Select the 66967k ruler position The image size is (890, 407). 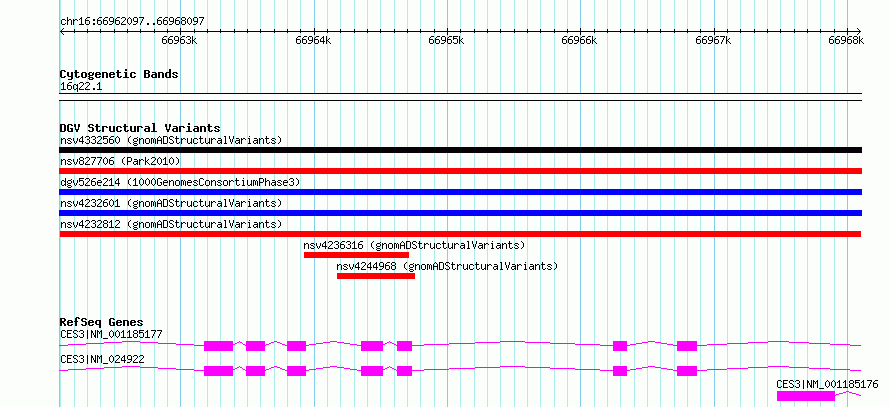713,40
